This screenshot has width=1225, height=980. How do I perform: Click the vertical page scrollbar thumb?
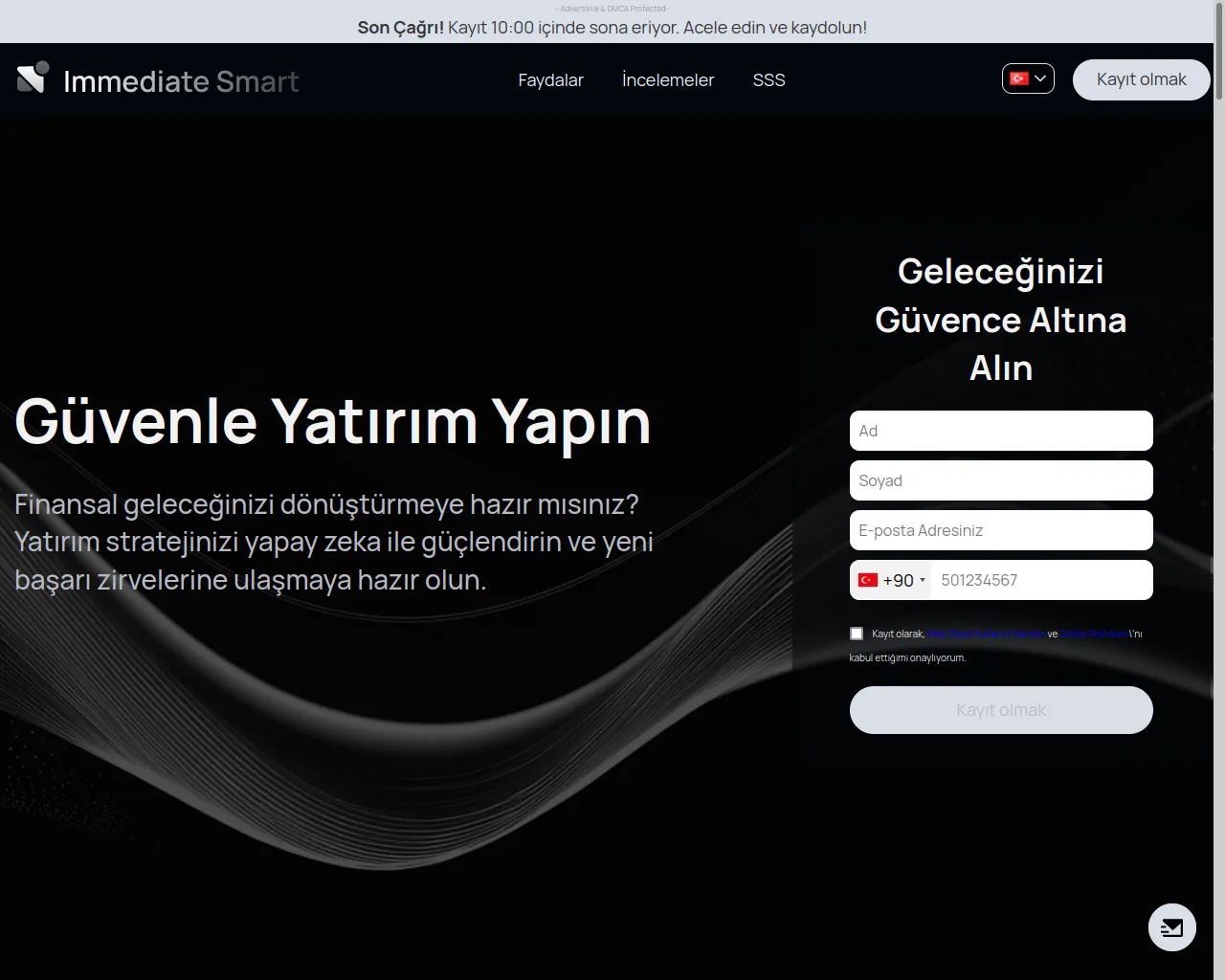pyautogui.click(x=1218, y=48)
